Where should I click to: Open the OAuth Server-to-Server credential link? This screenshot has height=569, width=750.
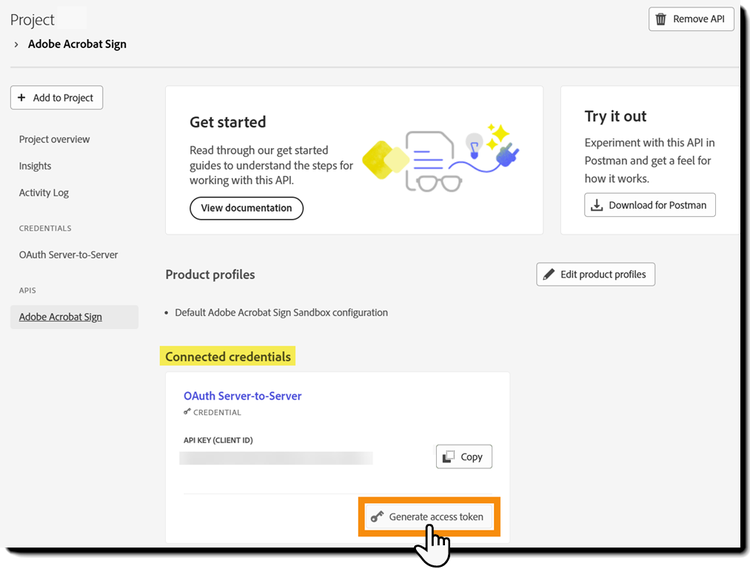[243, 396]
